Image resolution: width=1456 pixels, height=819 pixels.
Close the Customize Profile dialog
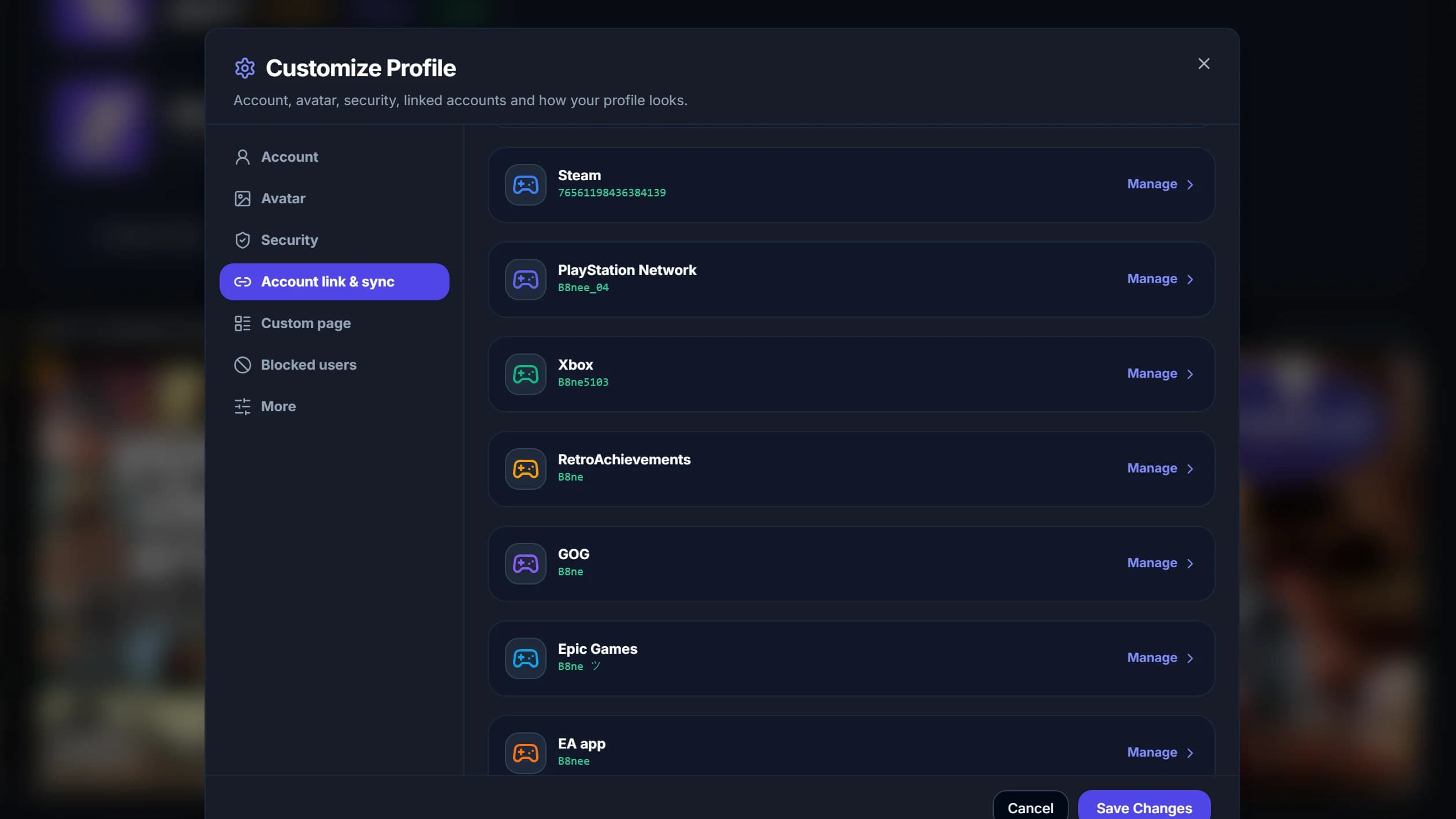tap(1204, 64)
